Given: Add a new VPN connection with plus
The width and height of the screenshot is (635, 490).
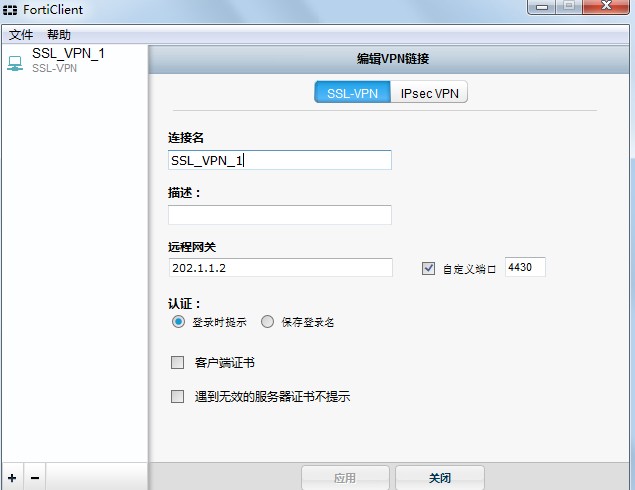Looking at the screenshot, I should pyautogui.click(x=12, y=478).
